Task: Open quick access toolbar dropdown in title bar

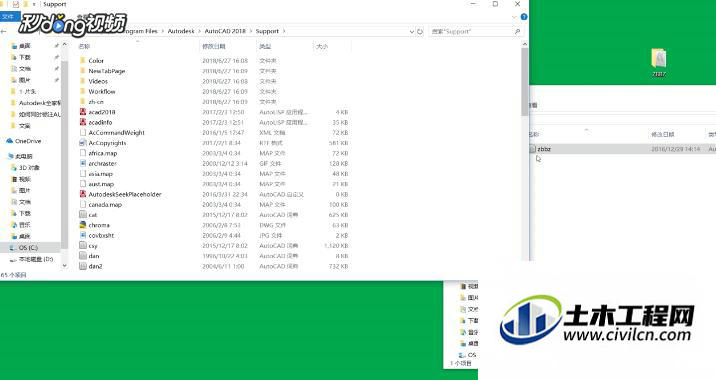Action: pos(34,4)
